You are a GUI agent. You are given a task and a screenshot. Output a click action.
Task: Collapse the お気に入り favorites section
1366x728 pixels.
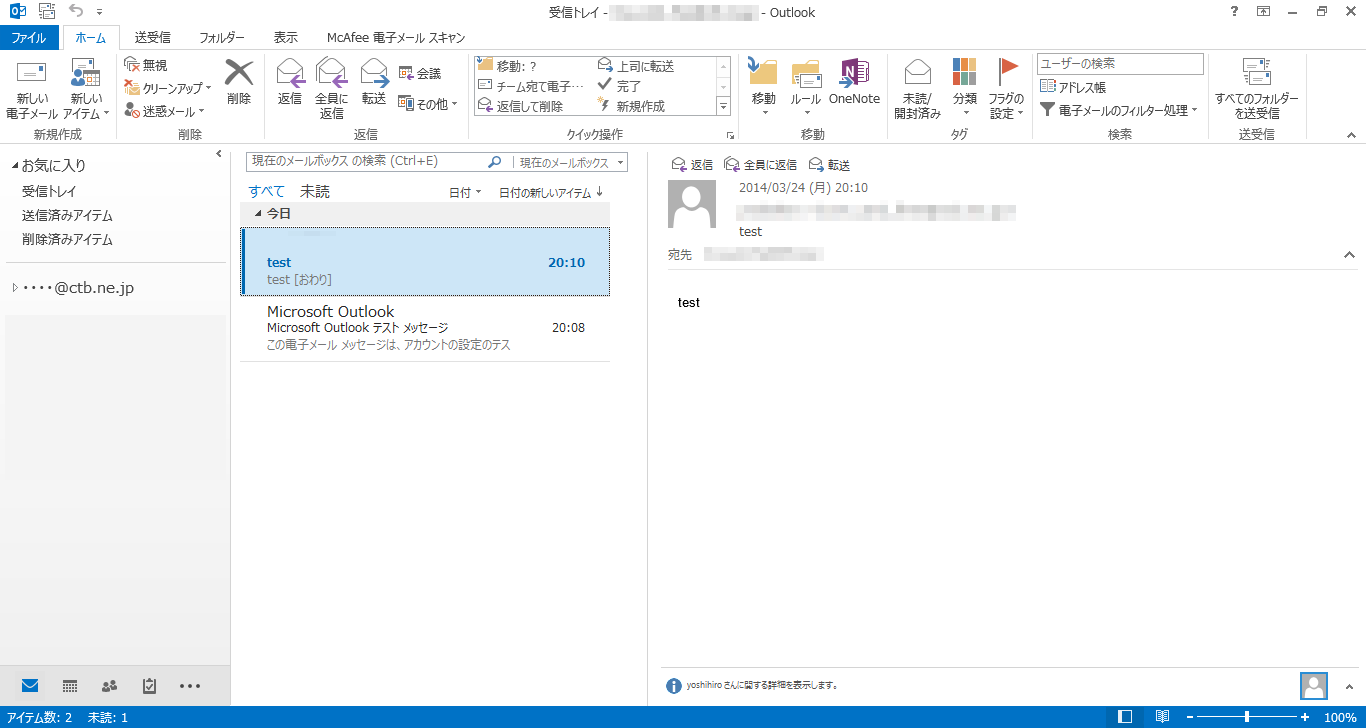click(x=15, y=166)
